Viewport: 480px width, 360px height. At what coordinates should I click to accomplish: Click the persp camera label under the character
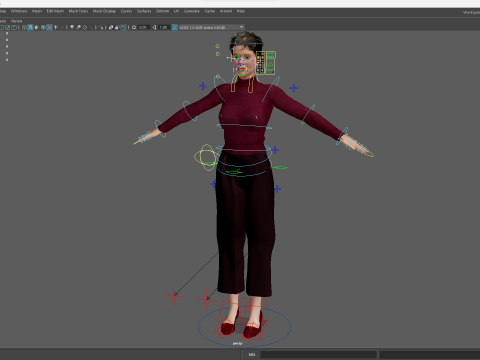click(237, 343)
